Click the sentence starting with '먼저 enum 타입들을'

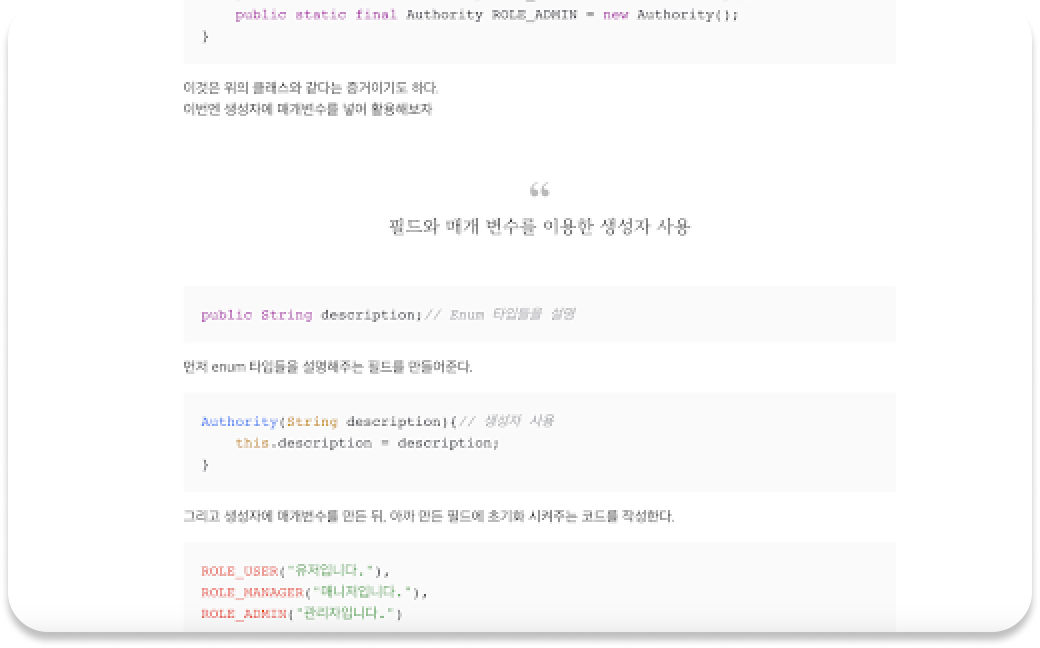pos(328,367)
